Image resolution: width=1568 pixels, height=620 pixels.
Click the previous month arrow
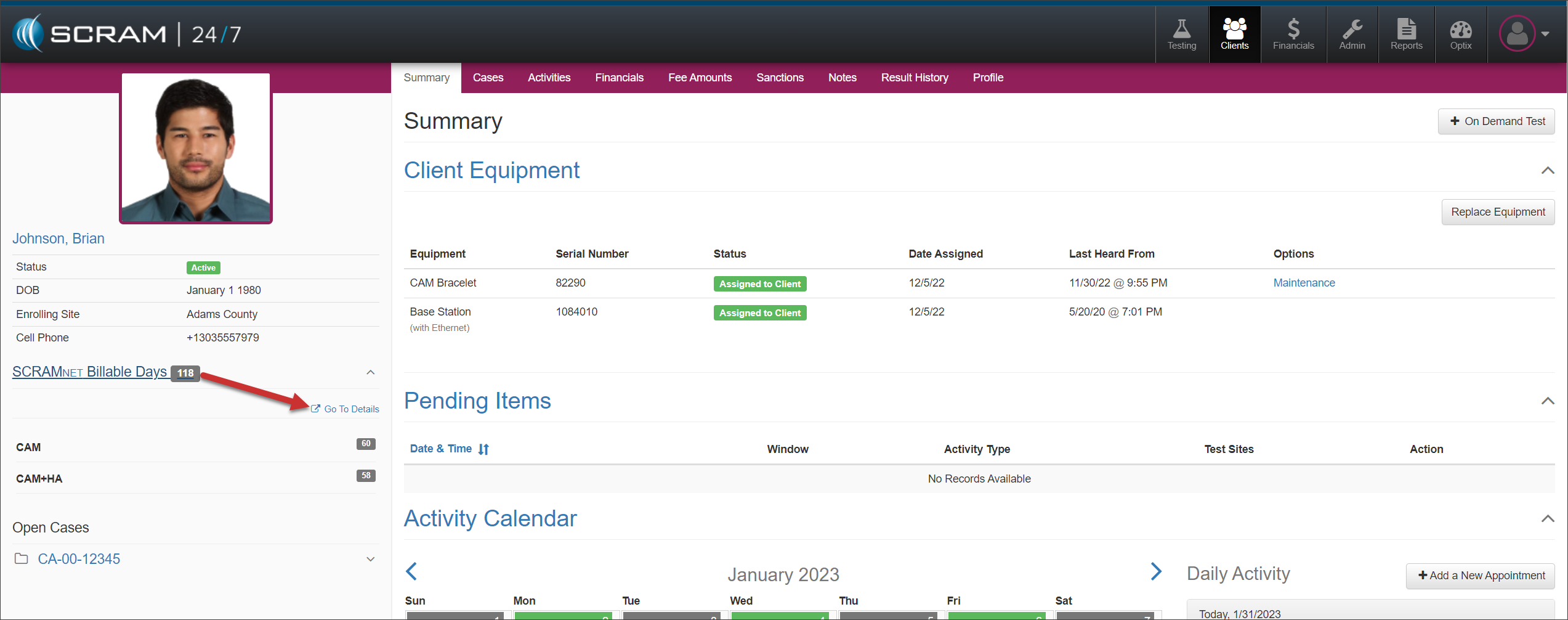click(412, 571)
